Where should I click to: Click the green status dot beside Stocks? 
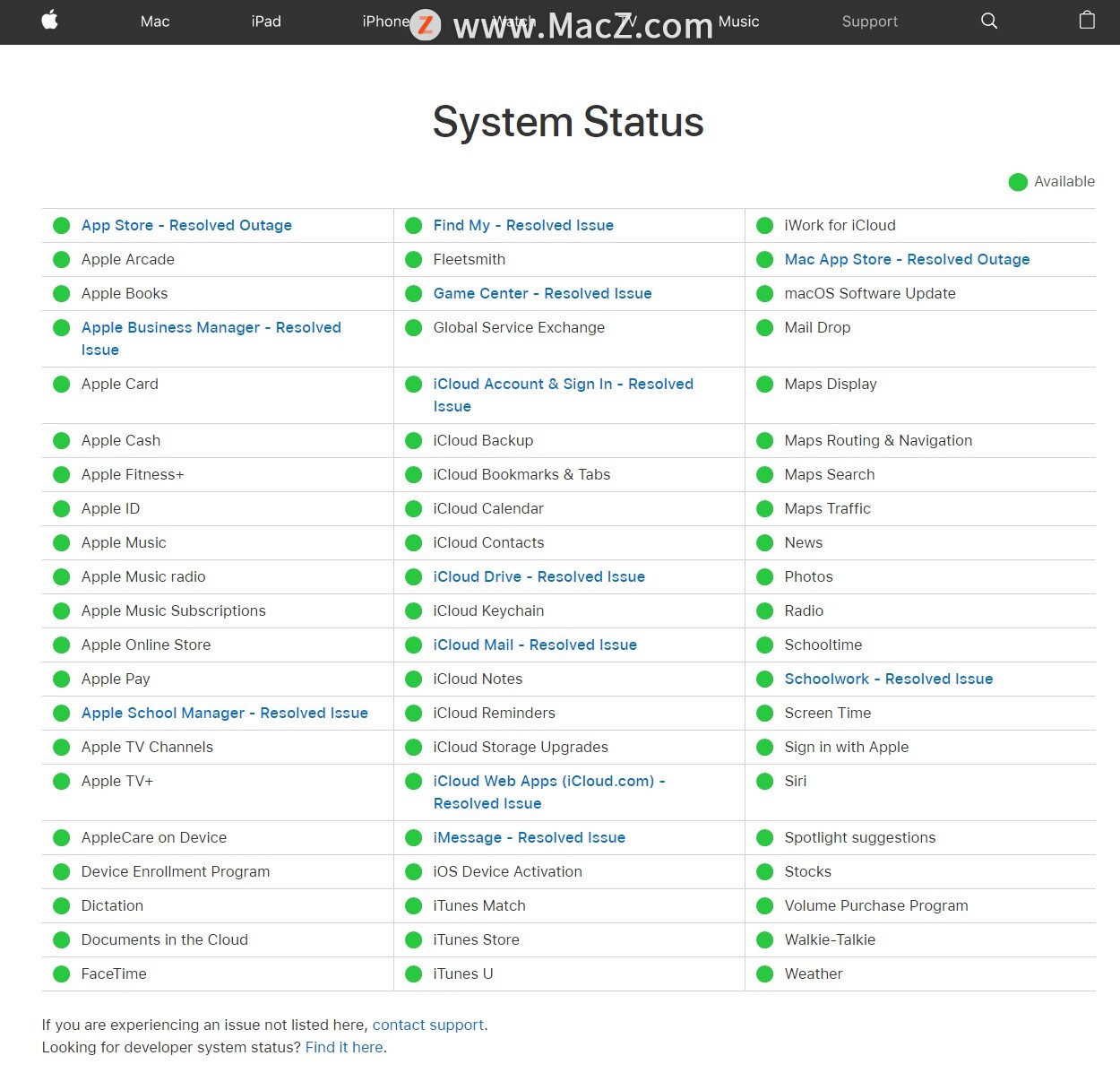pyautogui.click(x=764, y=872)
